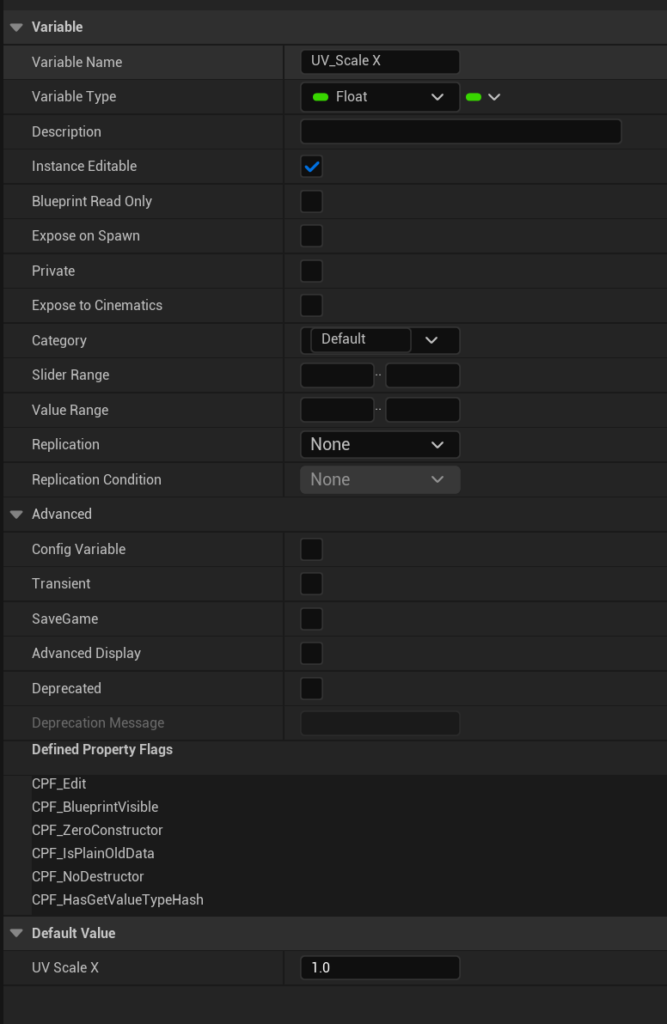Enable Expose to Cinematics
Image resolution: width=667 pixels, height=1024 pixels.
(x=312, y=306)
